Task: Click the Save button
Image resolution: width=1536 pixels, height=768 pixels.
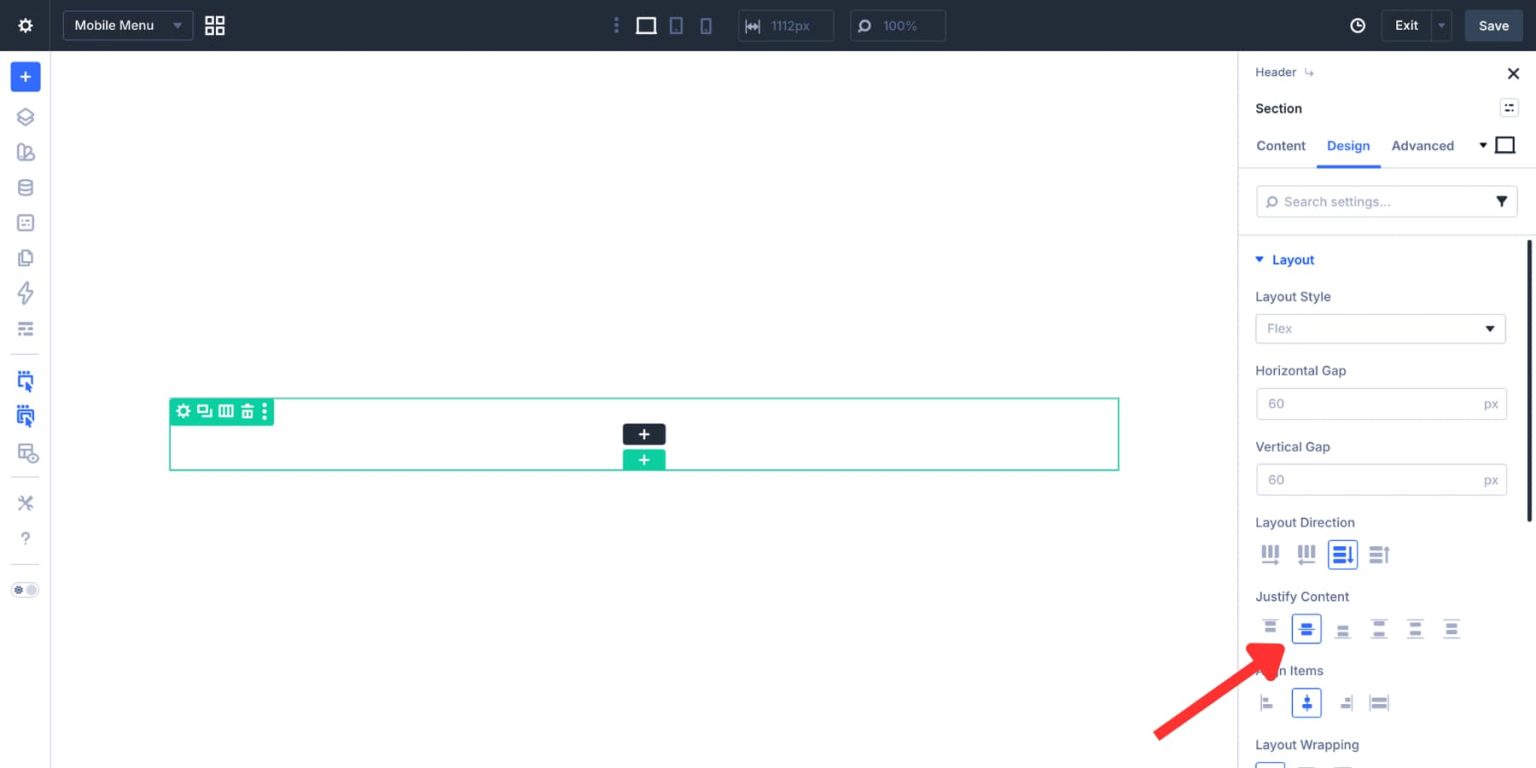Action: [1493, 26]
